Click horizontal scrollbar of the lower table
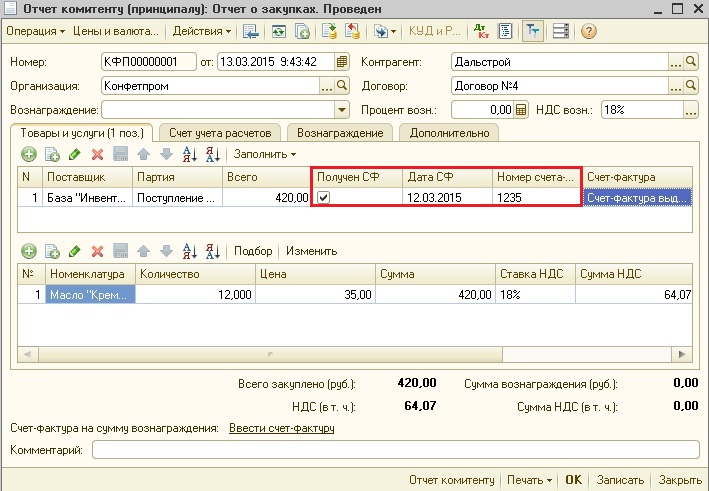The width and height of the screenshot is (709, 491). (270, 354)
